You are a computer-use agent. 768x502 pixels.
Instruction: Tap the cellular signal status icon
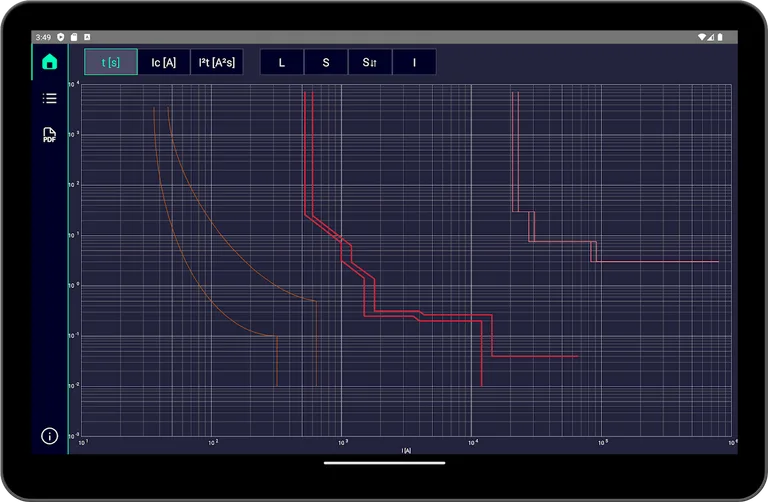pyautogui.click(x=711, y=37)
